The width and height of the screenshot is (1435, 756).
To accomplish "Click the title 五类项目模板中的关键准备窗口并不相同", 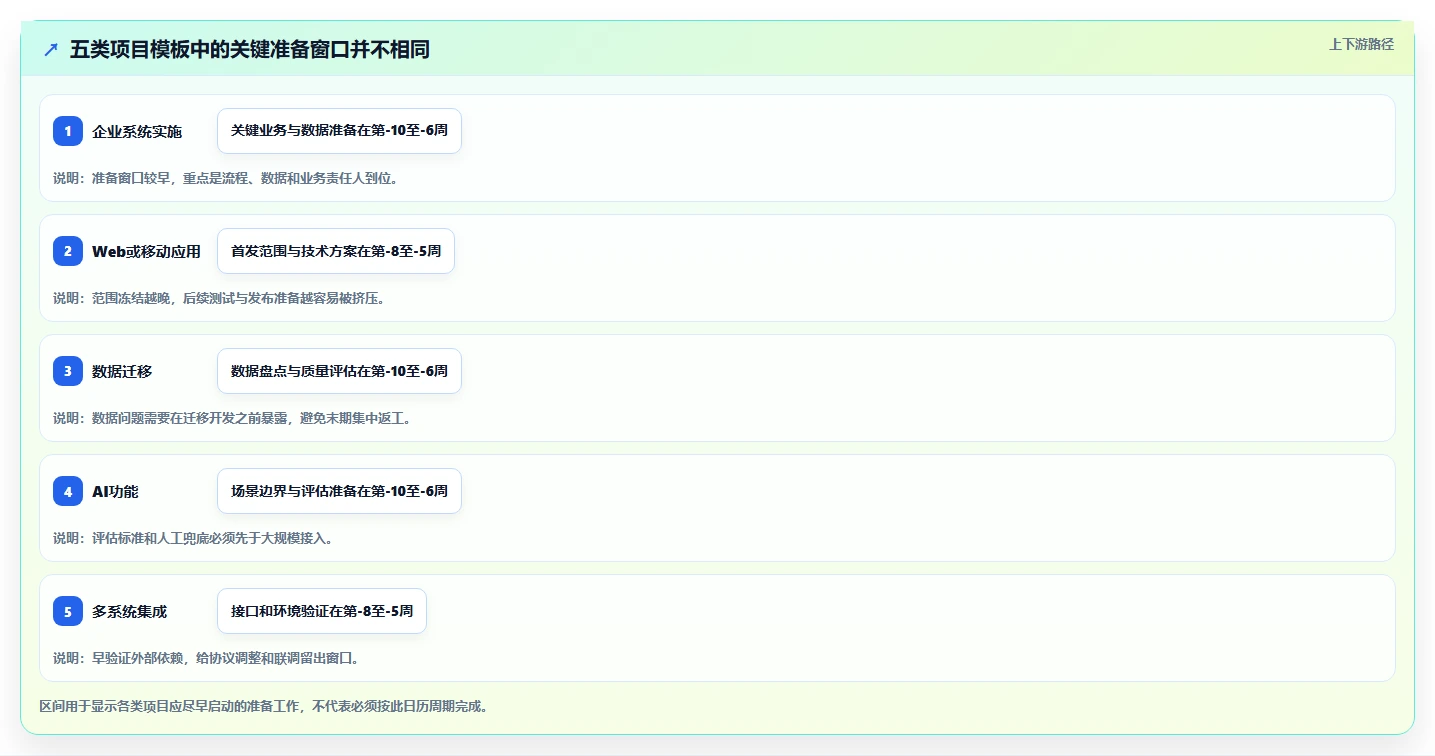I will pos(250,49).
